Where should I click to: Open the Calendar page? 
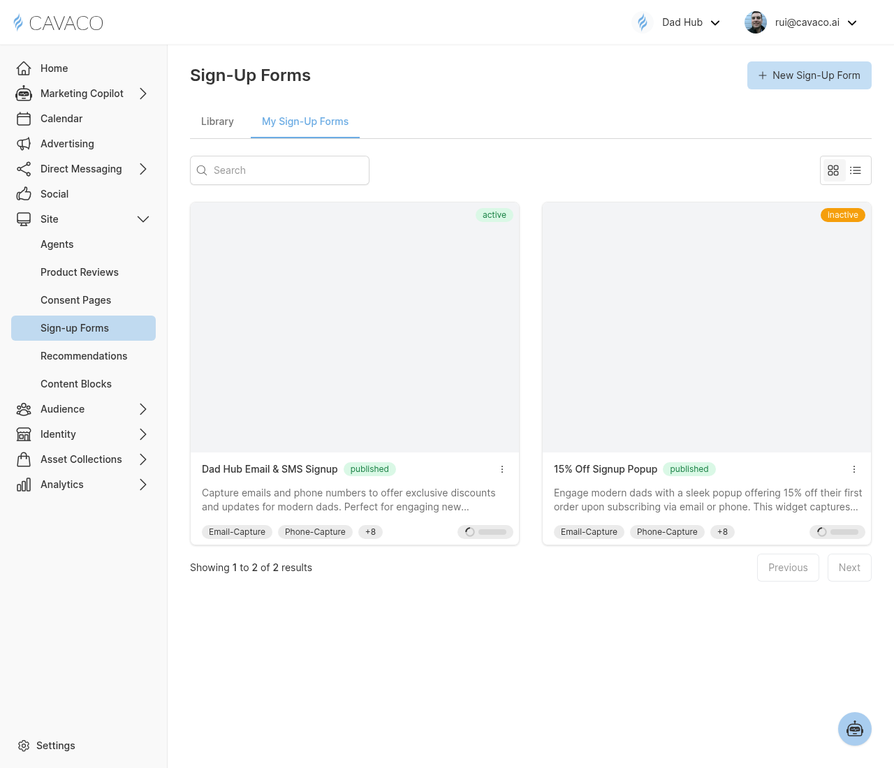tap(61, 119)
